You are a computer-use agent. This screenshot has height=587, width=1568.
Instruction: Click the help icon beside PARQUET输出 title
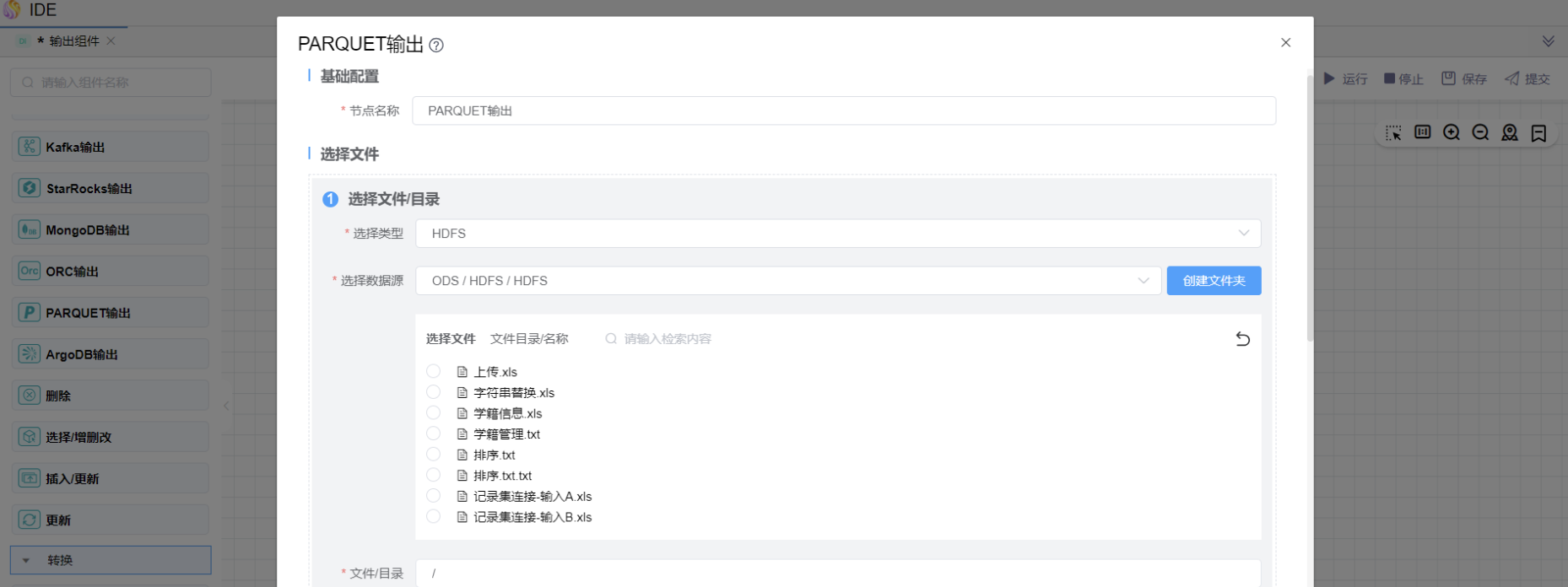point(436,46)
